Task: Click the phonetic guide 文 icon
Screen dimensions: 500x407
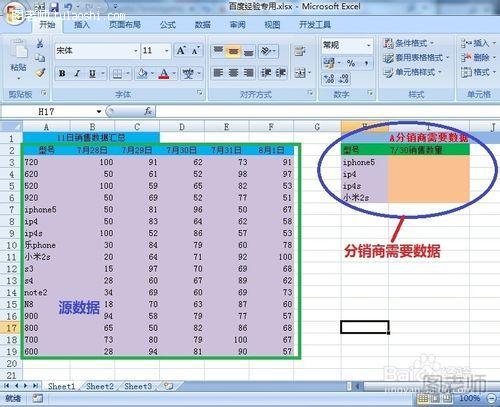Action: (x=188, y=73)
